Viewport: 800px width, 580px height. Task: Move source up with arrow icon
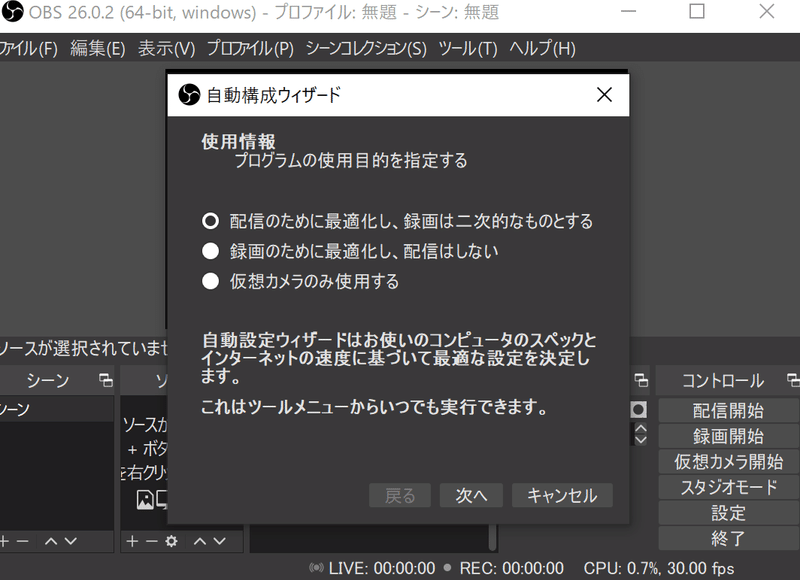[x=200, y=541]
